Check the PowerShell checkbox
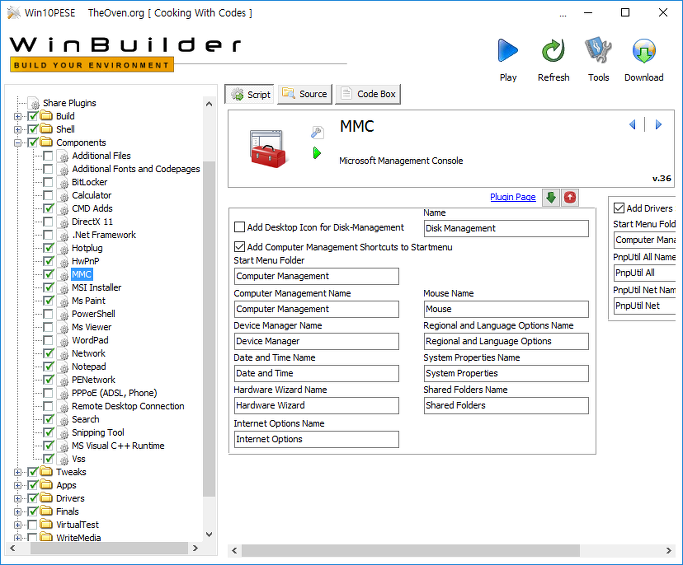Image resolution: width=683 pixels, height=565 pixels. [48, 314]
